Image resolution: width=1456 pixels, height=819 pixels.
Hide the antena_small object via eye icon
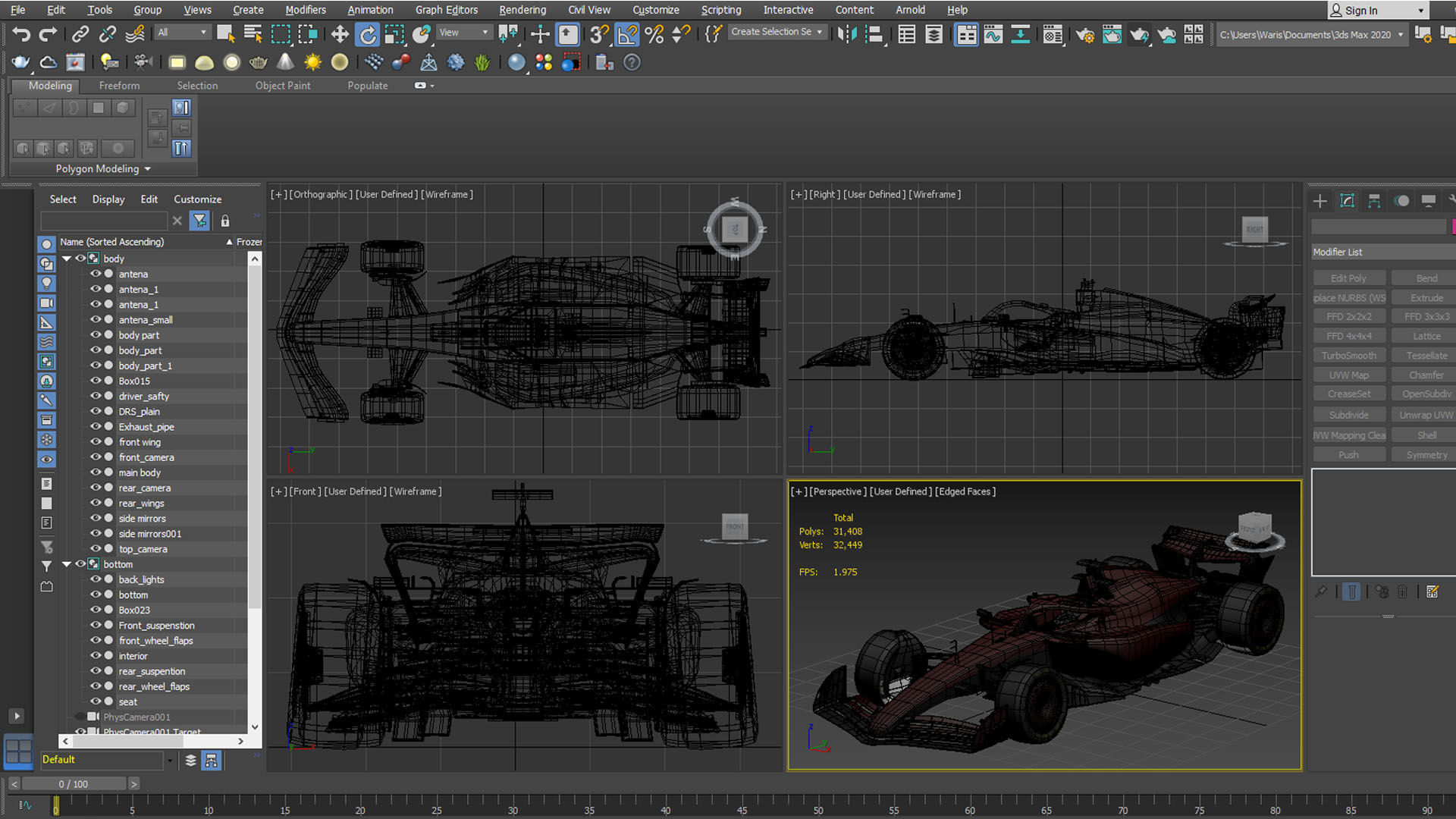click(96, 319)
